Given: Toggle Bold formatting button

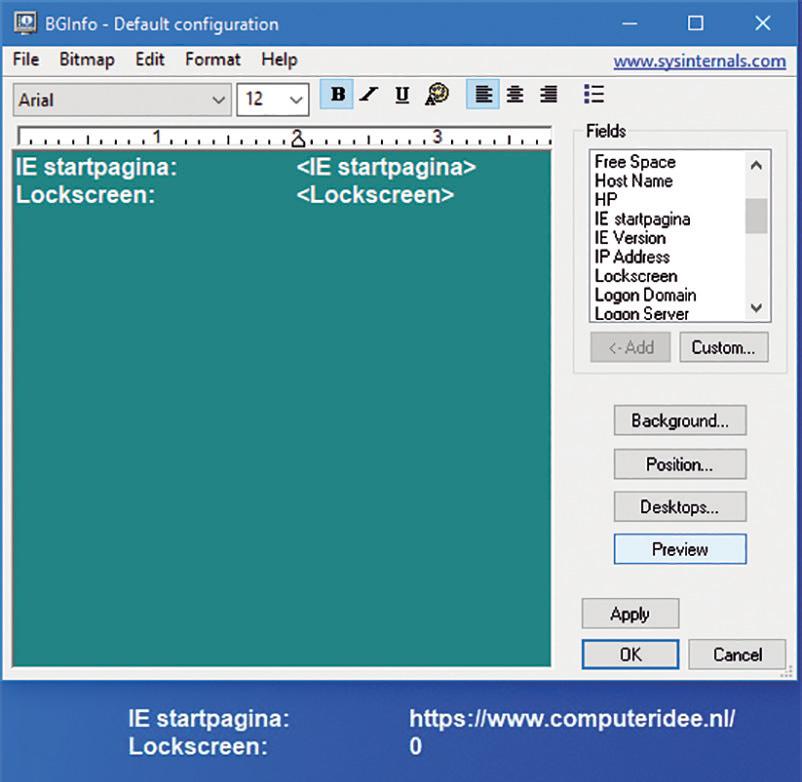Looking at the screenshot, I should [337, 95].
